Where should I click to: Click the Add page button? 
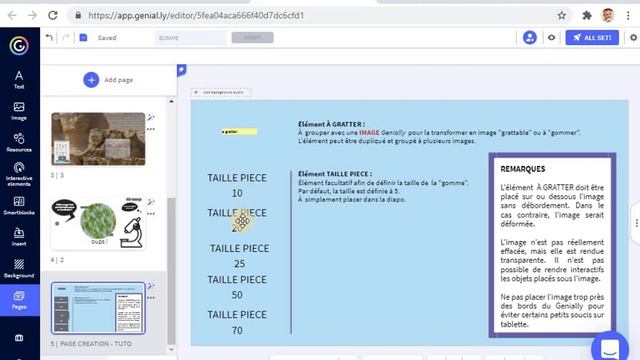pos(109,80)
